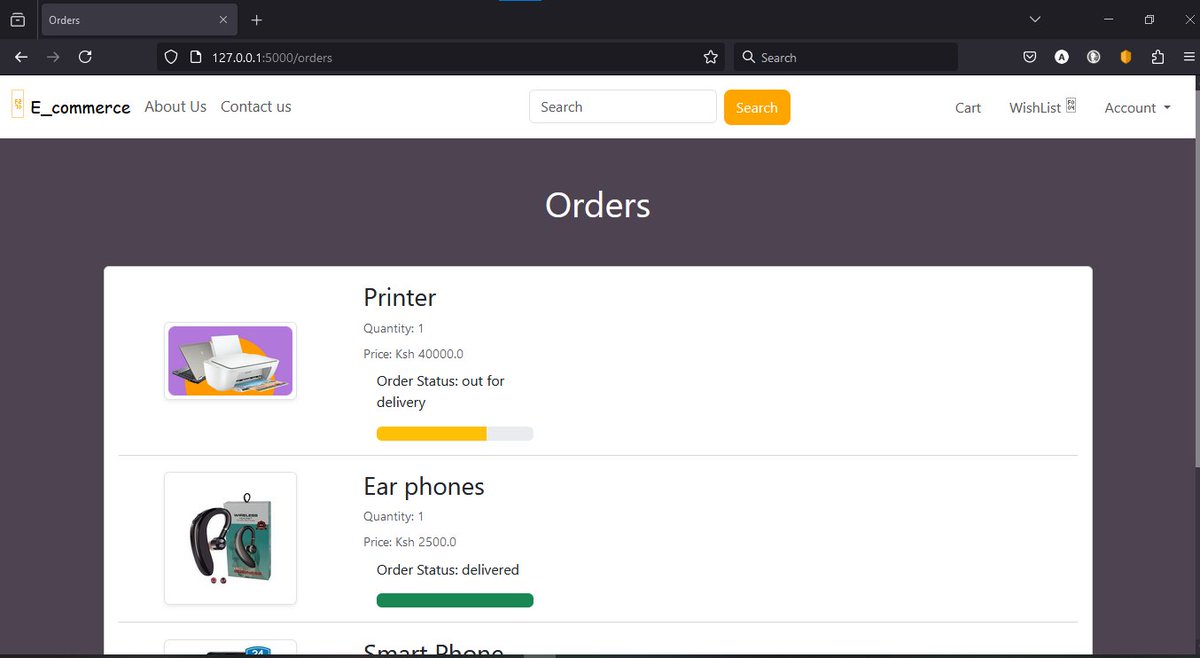Open Firefox recent browsing list icon
The width and height of the screenshot is (1200, 658).
pos(17,20)
